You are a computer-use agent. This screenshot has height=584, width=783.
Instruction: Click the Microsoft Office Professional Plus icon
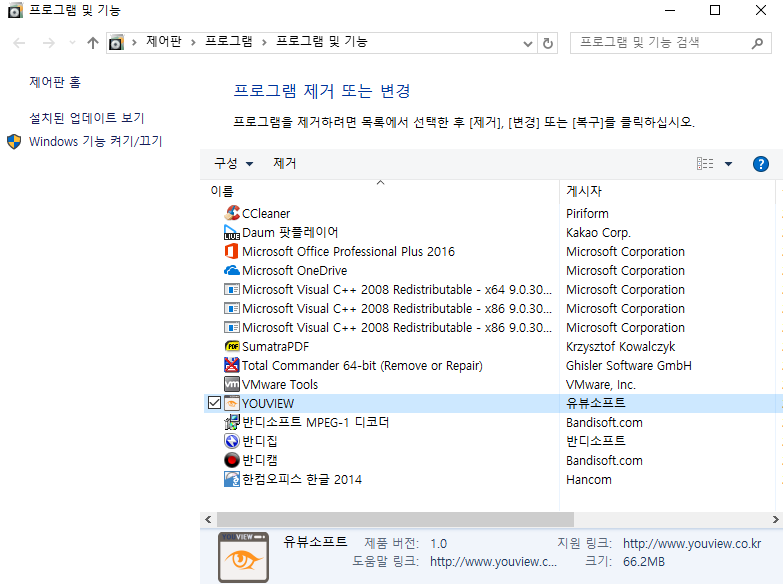coord(232,251)
